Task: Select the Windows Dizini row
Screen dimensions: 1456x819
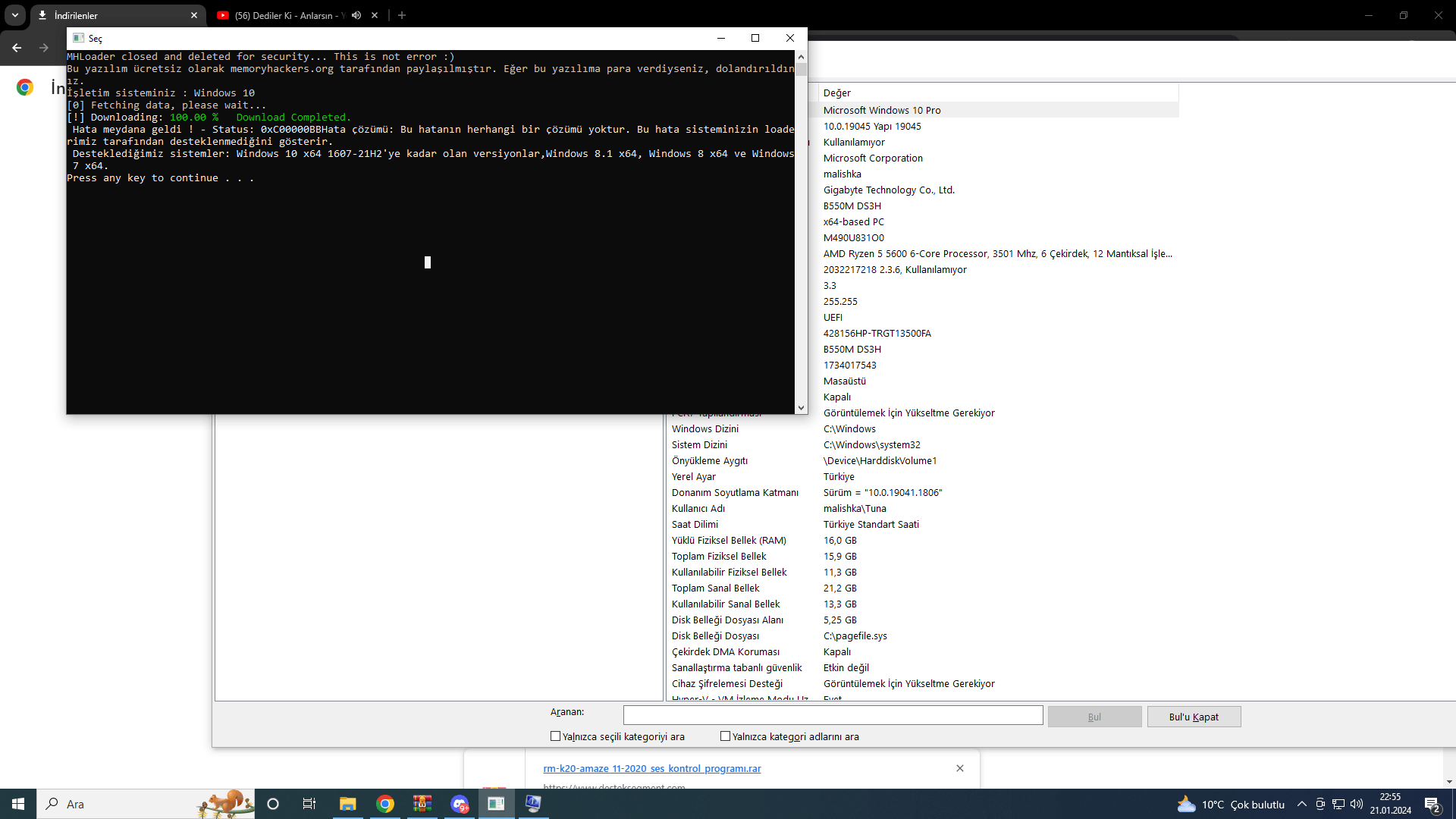Action: [x=922, y=428]
